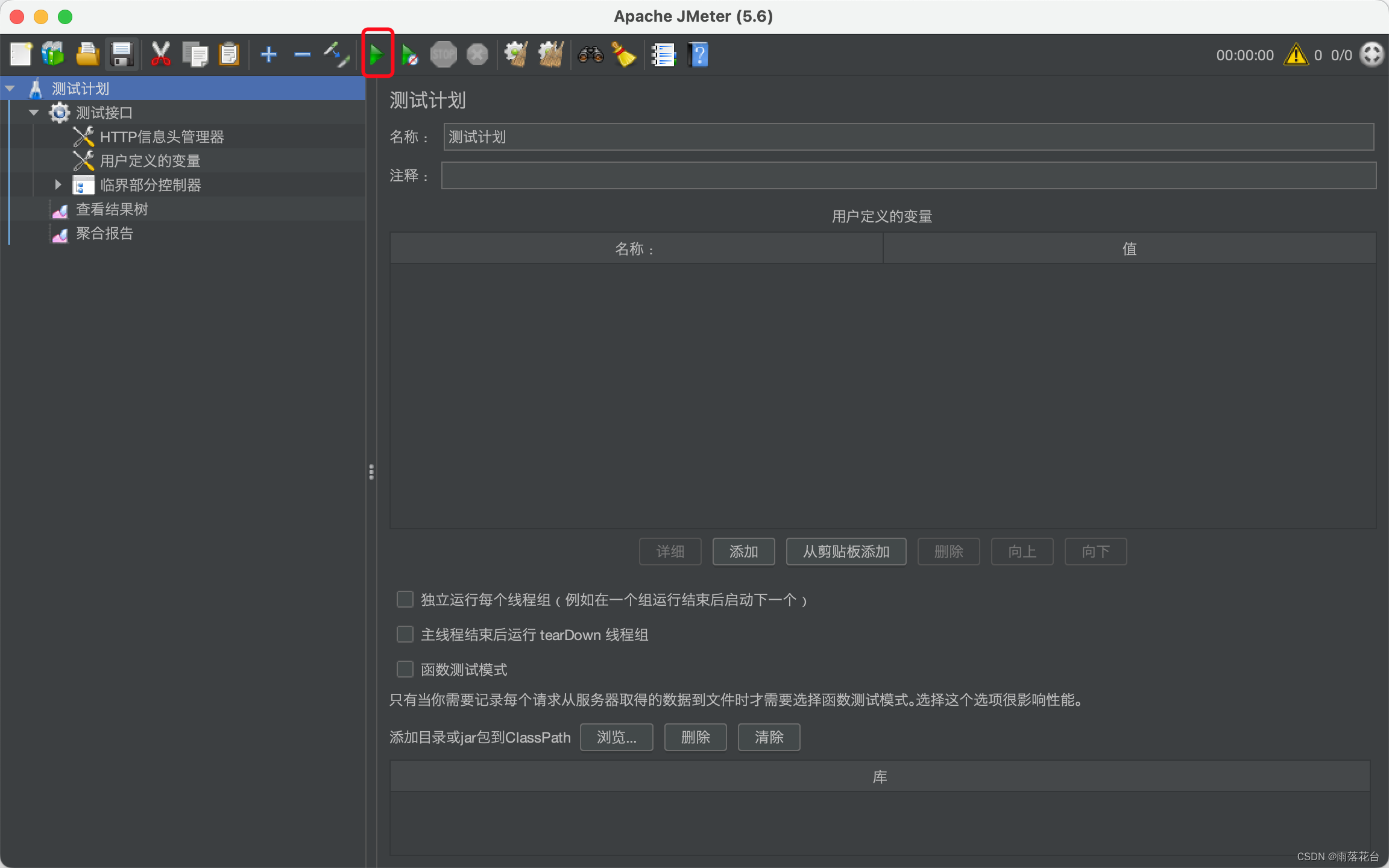Click the Save test plan floppy icon
1389x868 pixels.
[122, 55]
